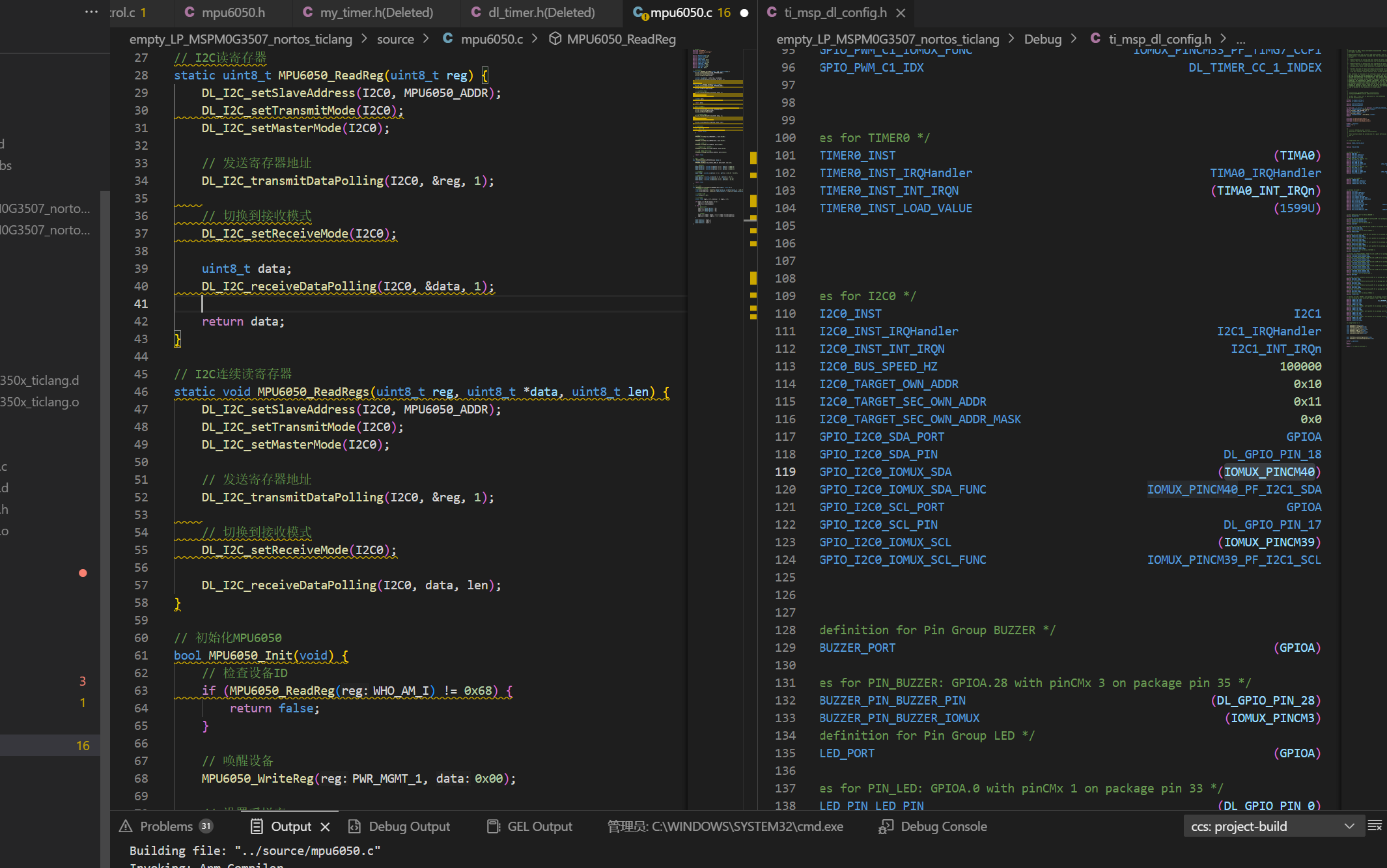Screen dimensions: 1387x868
Task: Open the Debug Console tab
Action: coord(943,826)
